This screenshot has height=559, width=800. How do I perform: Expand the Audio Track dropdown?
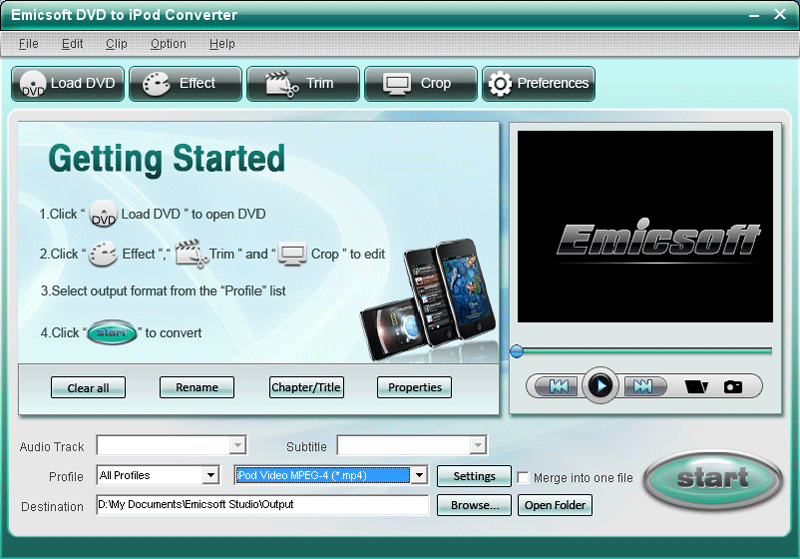(237, 445)
